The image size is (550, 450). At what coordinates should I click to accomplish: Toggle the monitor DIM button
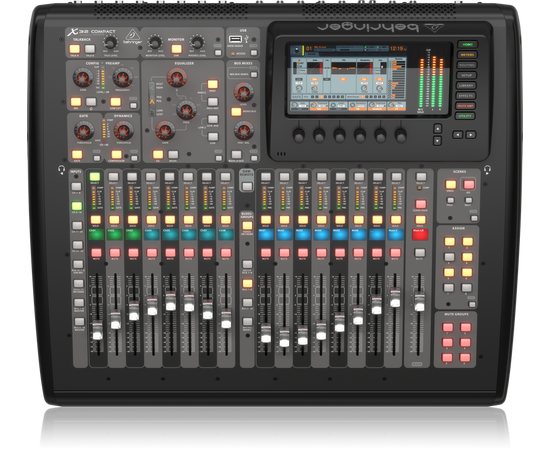pyautogui.click(x=176, y=49)
